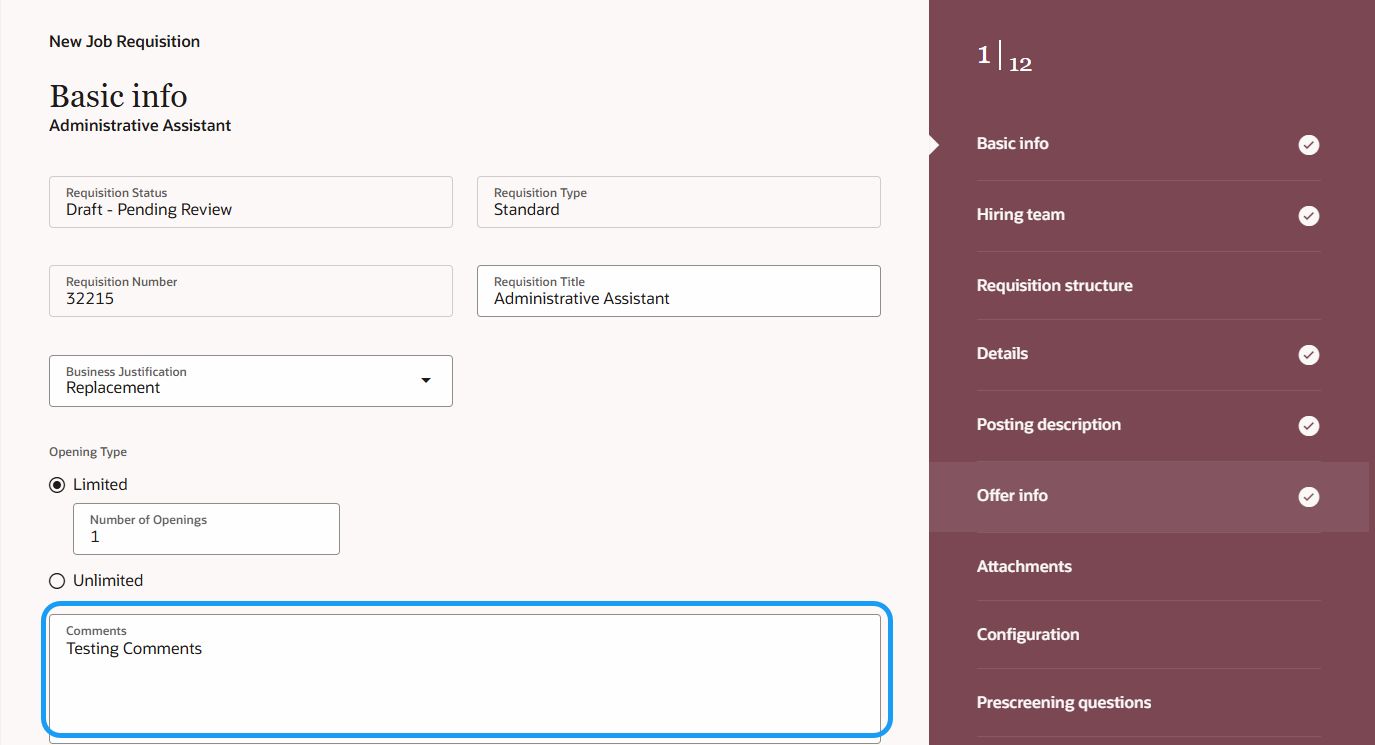This screenshot has width=1375, height=745.
Task: Click the Opening Type label
Action: click(x=88, y=452)
